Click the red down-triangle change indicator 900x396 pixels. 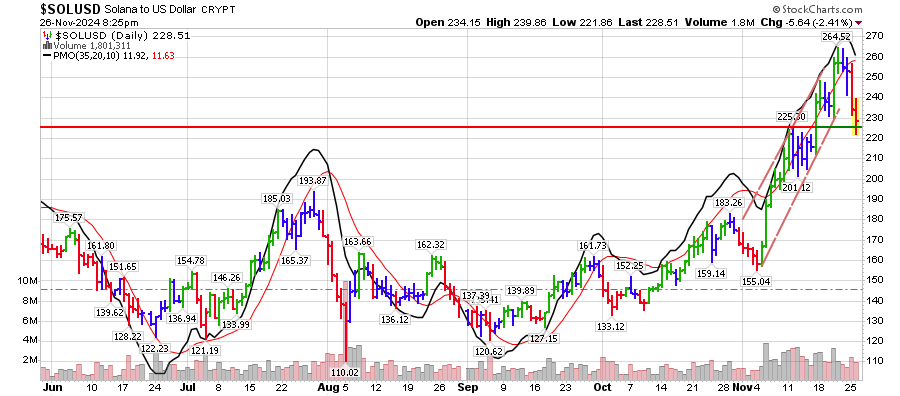[858, 23]
